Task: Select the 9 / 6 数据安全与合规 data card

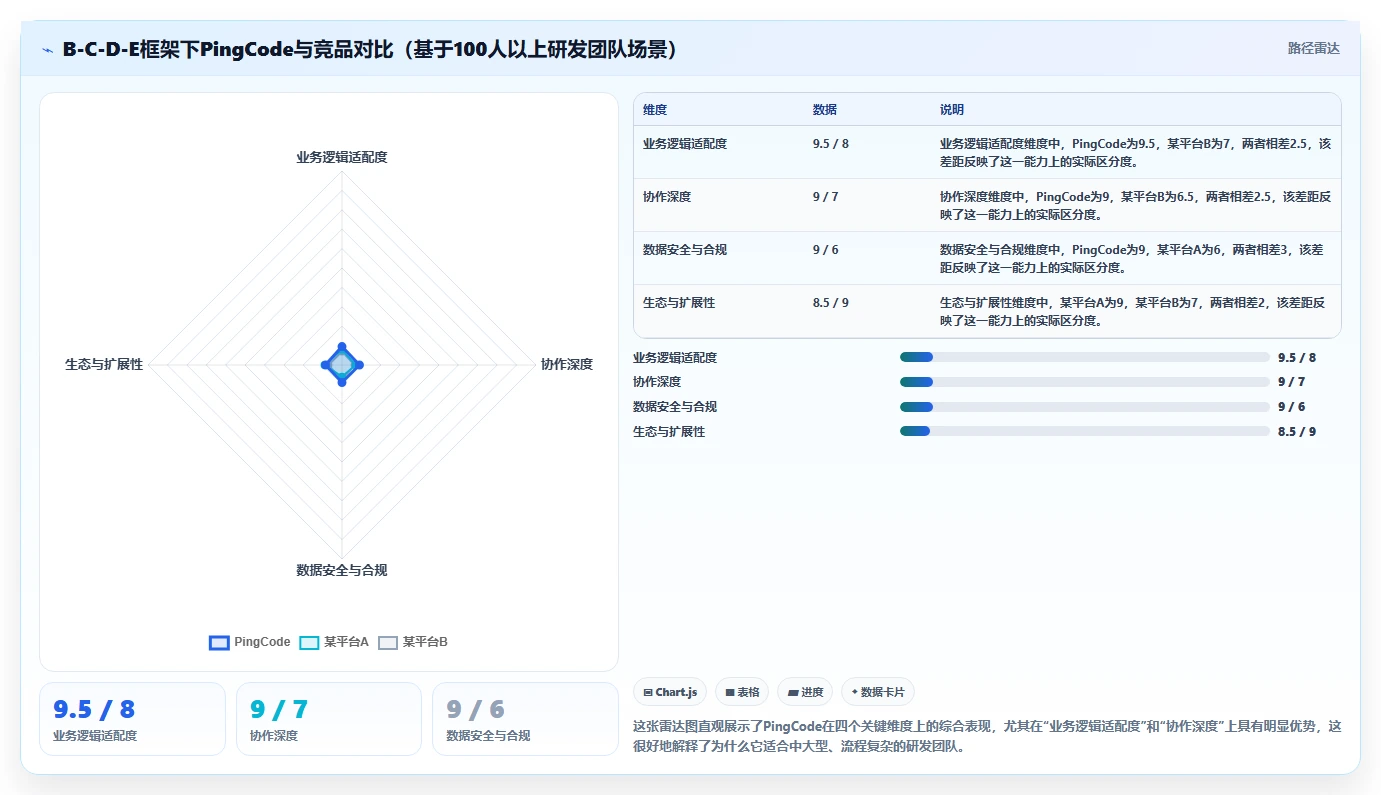Action: (525, 719)
